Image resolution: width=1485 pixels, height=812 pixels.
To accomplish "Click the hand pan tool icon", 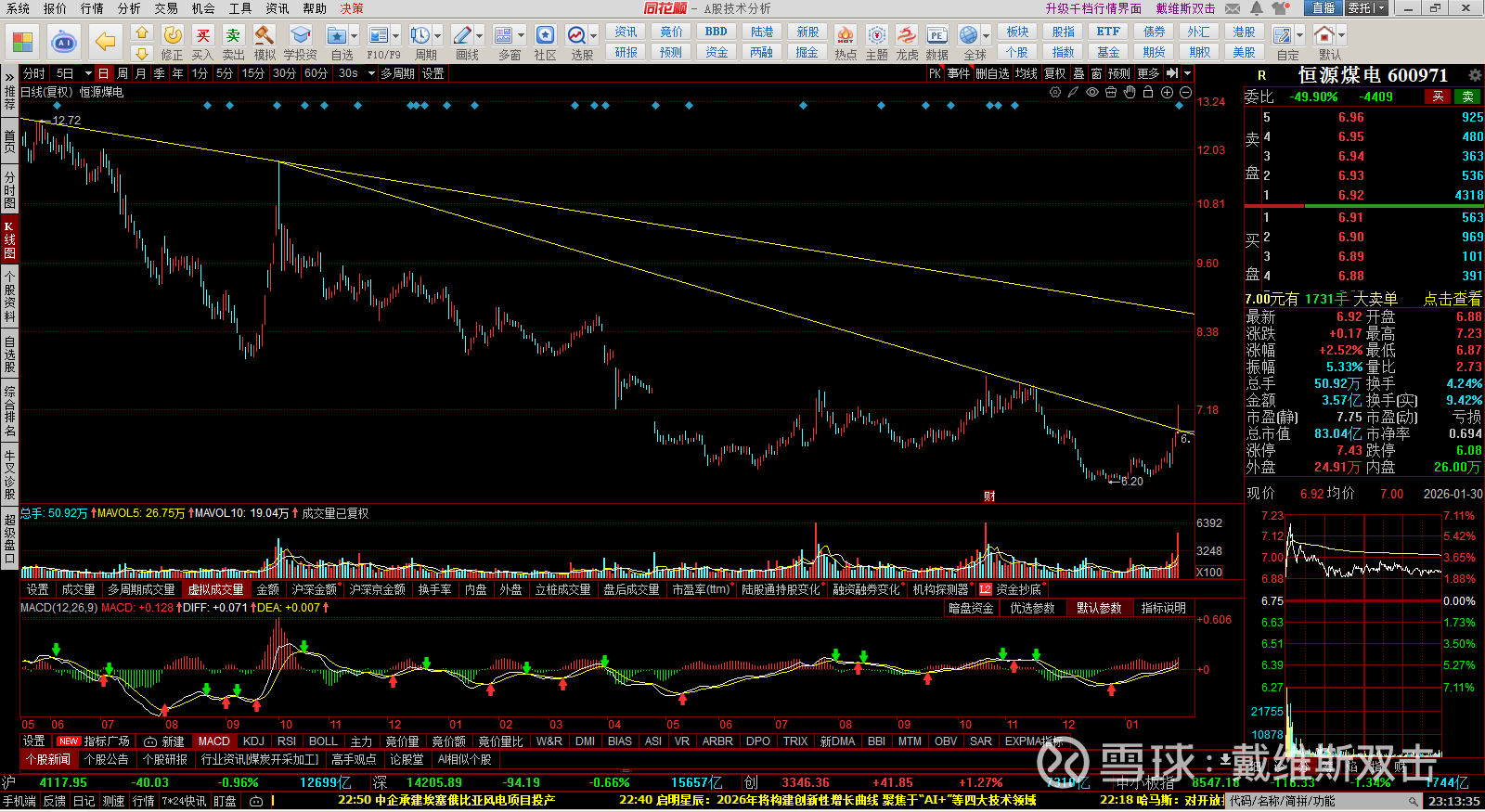I will (x=1130, y=92).
